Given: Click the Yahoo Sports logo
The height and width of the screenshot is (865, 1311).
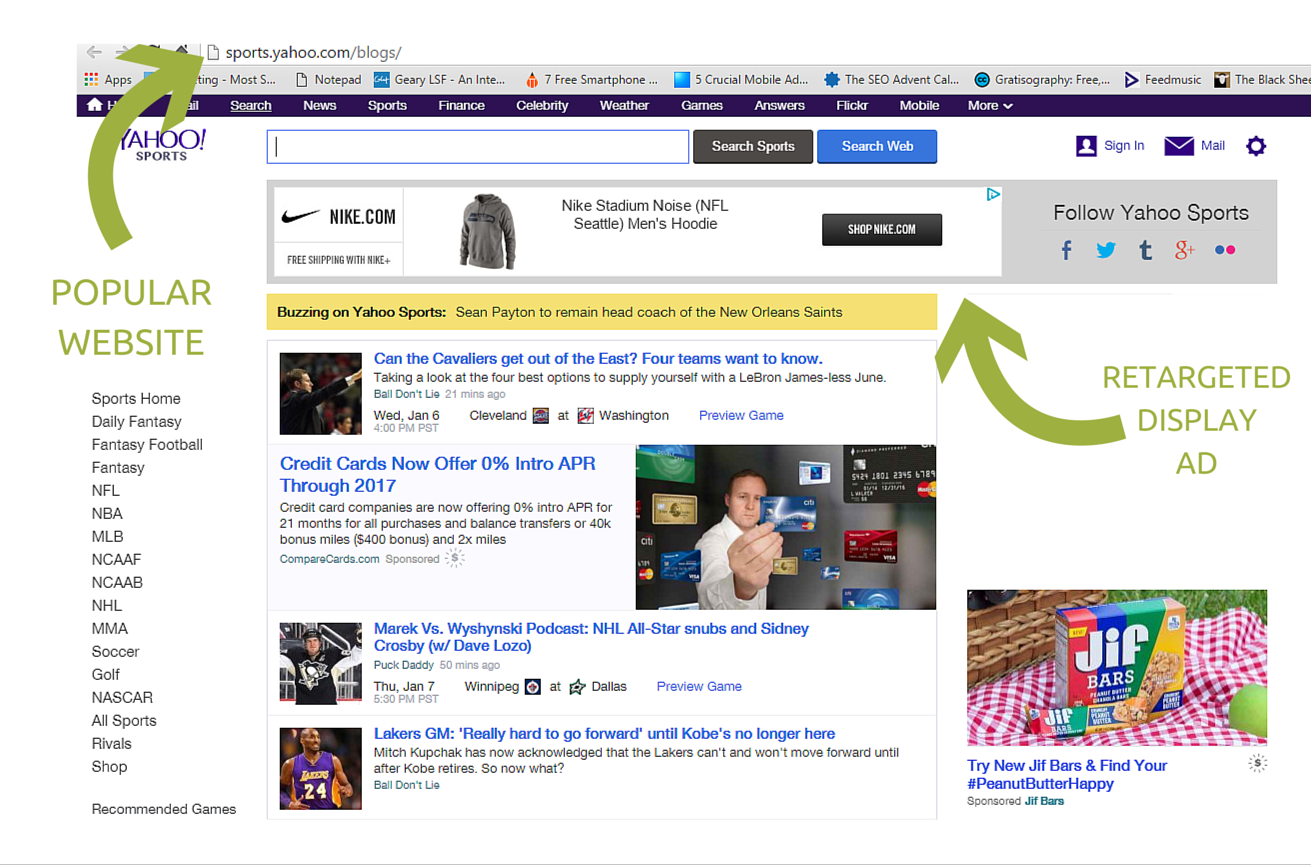Looking at the screenshot, I should tap(162, 145).
